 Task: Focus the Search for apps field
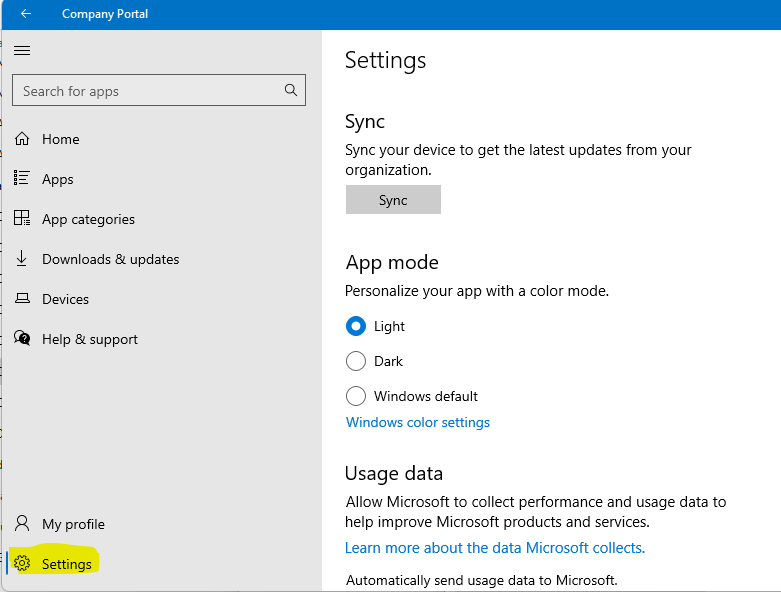coord(159,90)
